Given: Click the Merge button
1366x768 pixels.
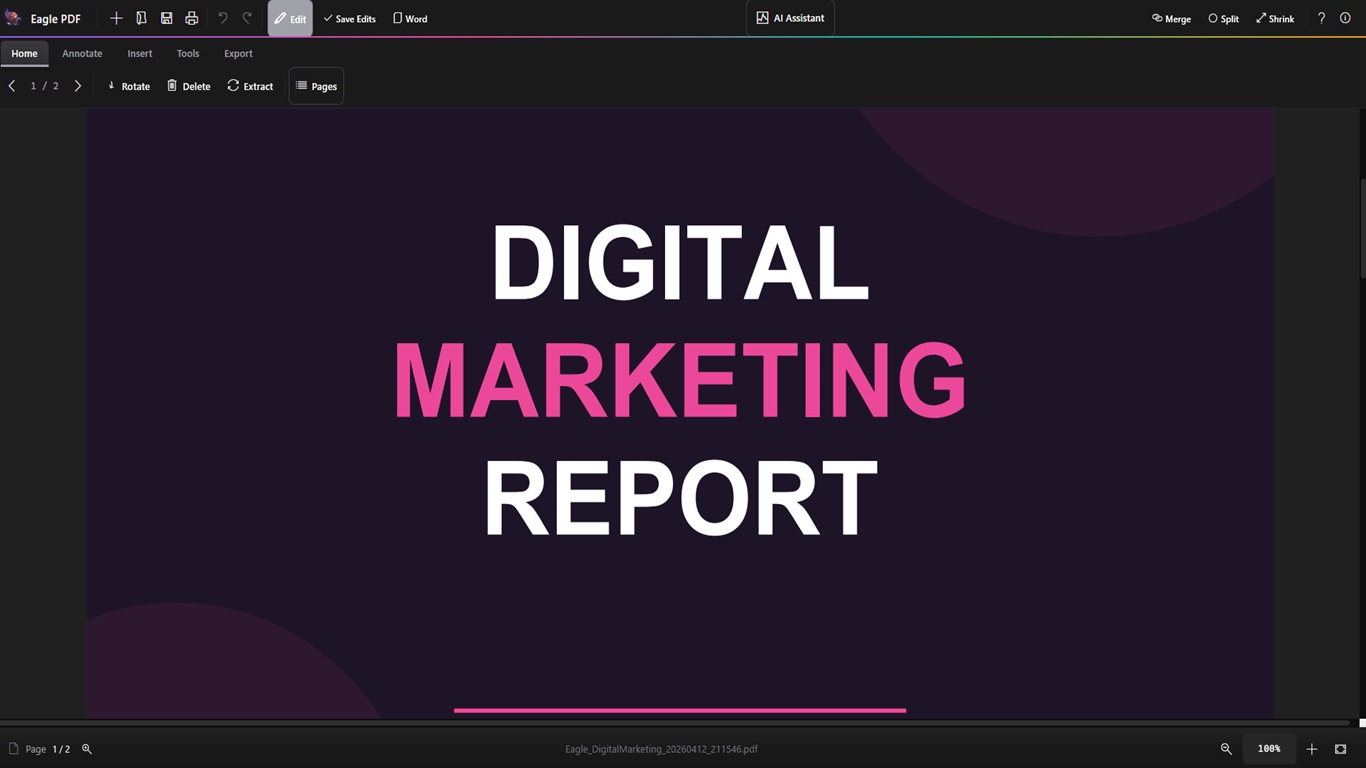Looking at the screenshot, I should coord(1171,19).
